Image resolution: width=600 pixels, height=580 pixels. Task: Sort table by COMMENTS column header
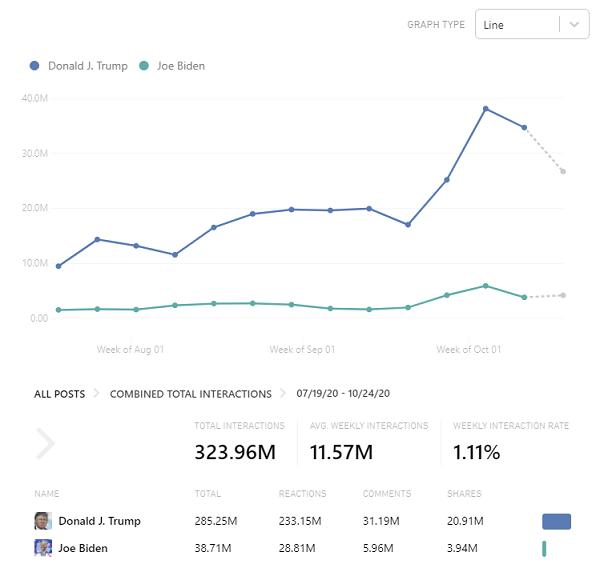tap(387, 494)
